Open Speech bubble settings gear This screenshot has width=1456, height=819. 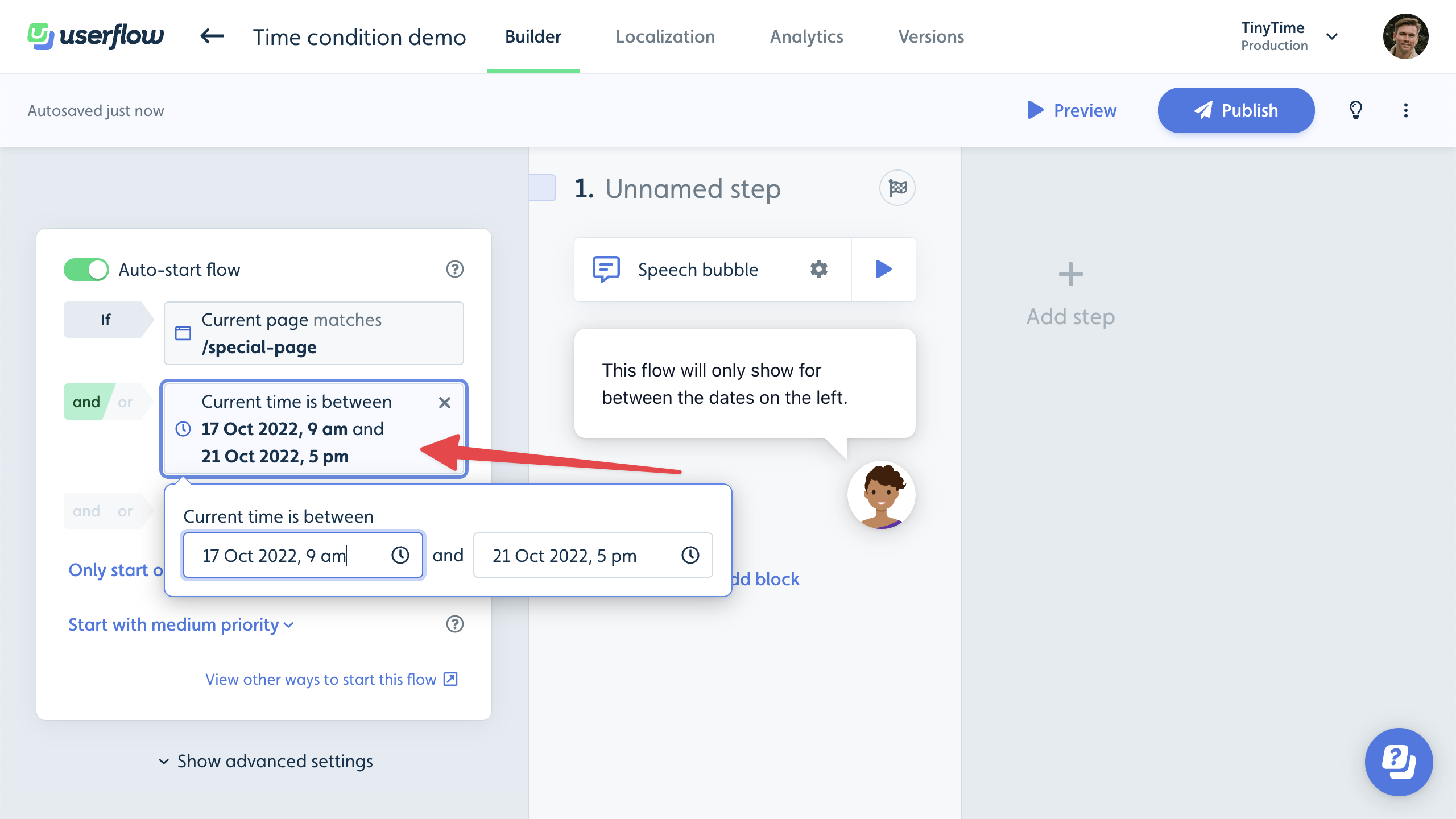[819, 269]
